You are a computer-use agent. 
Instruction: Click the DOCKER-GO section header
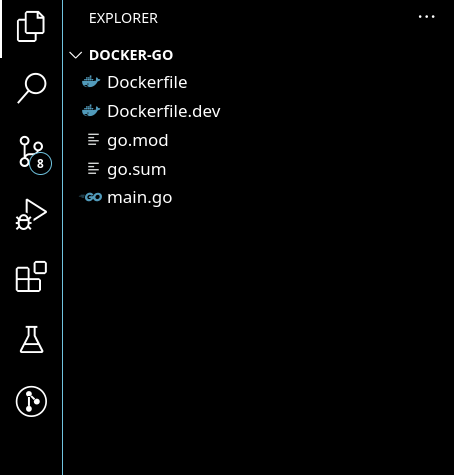click(x=258, y=55)
